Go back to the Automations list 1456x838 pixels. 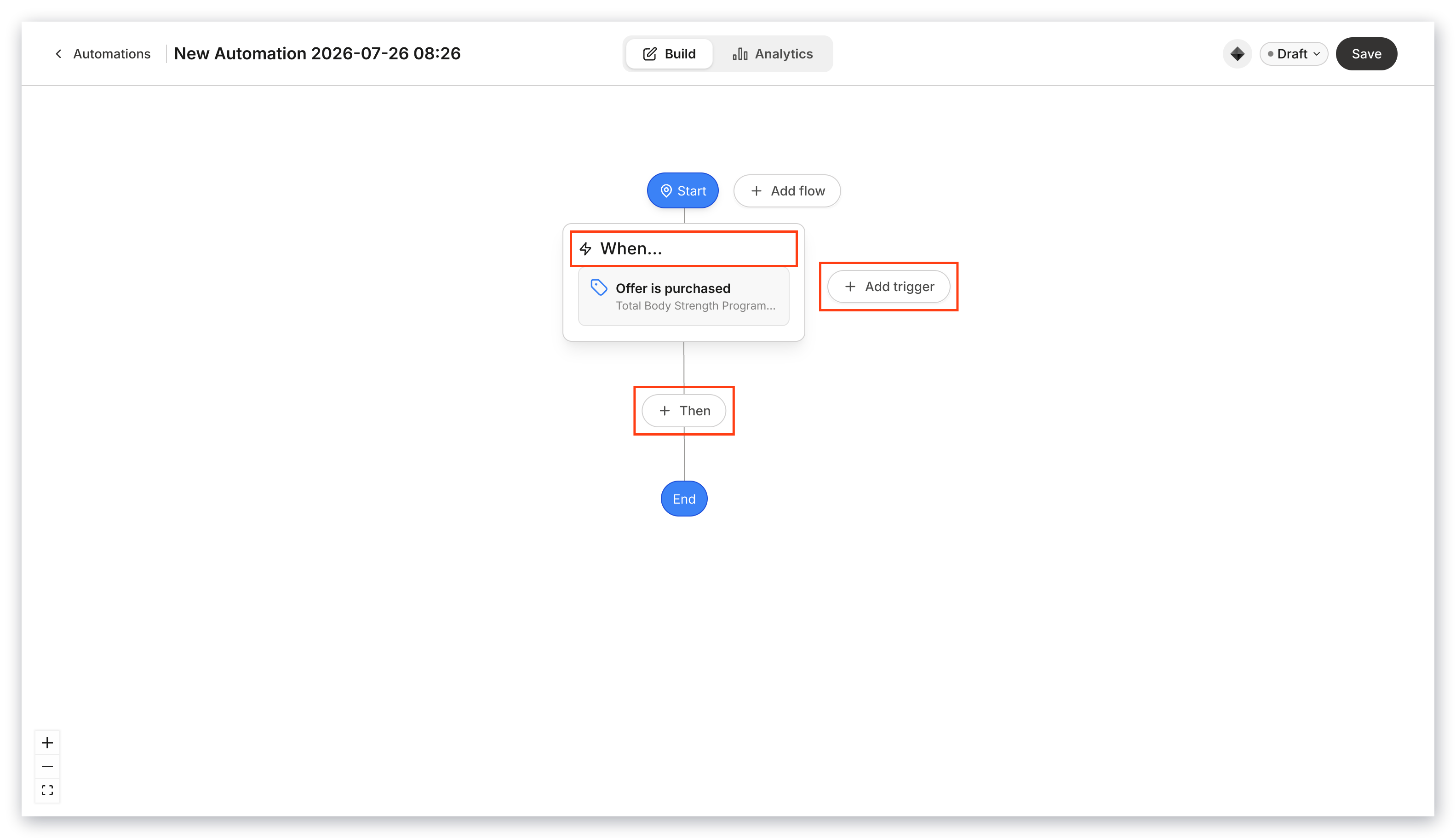[x=112, y=53]
